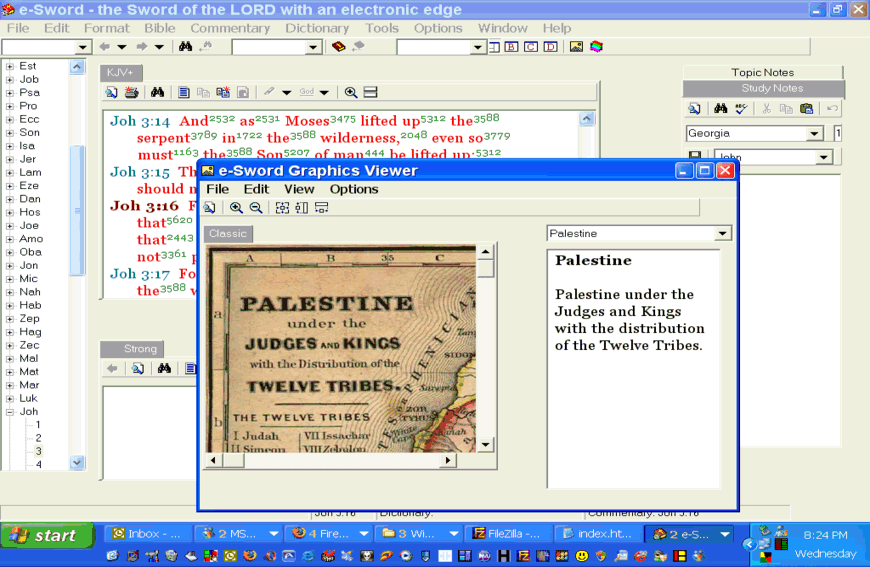
Task: Click the main toolbar back arrow
Action: click(x=104, y=47)
